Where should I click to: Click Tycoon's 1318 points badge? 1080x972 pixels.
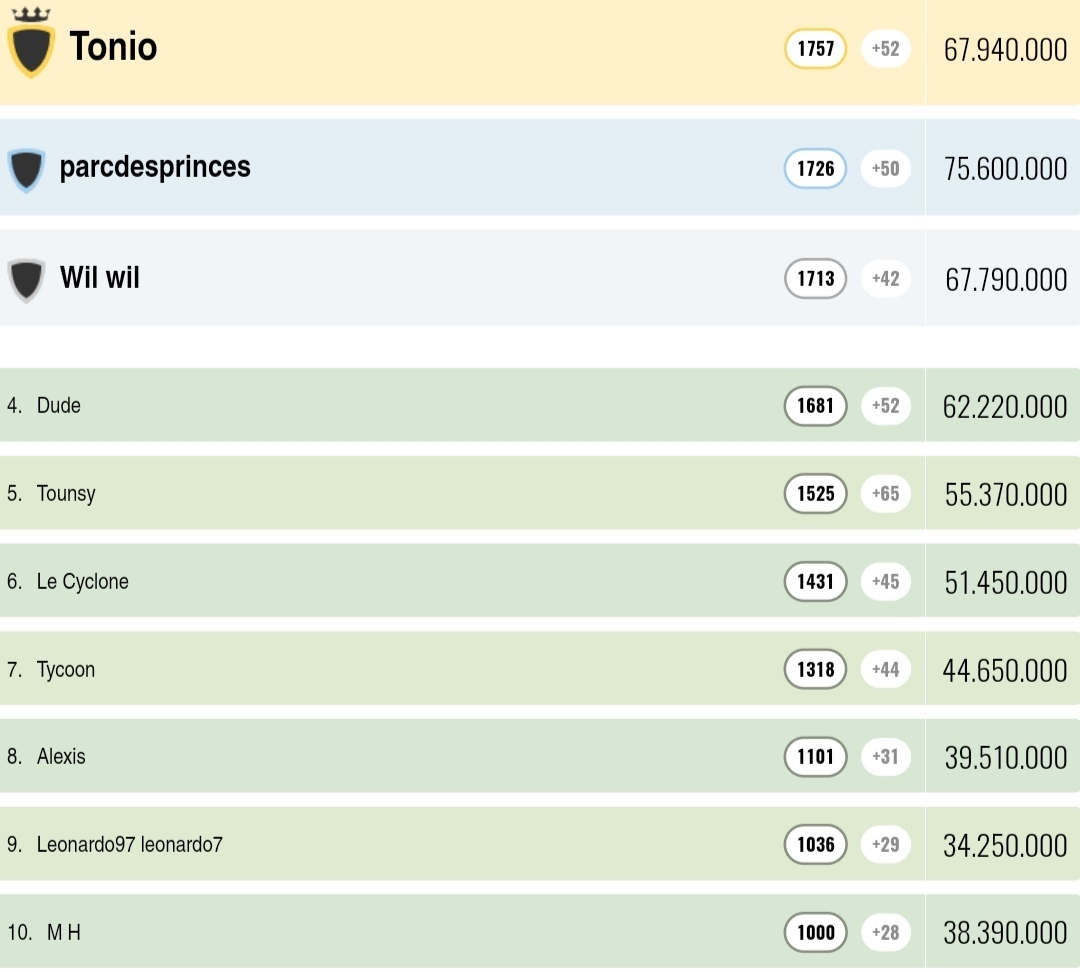coord(815,670)
